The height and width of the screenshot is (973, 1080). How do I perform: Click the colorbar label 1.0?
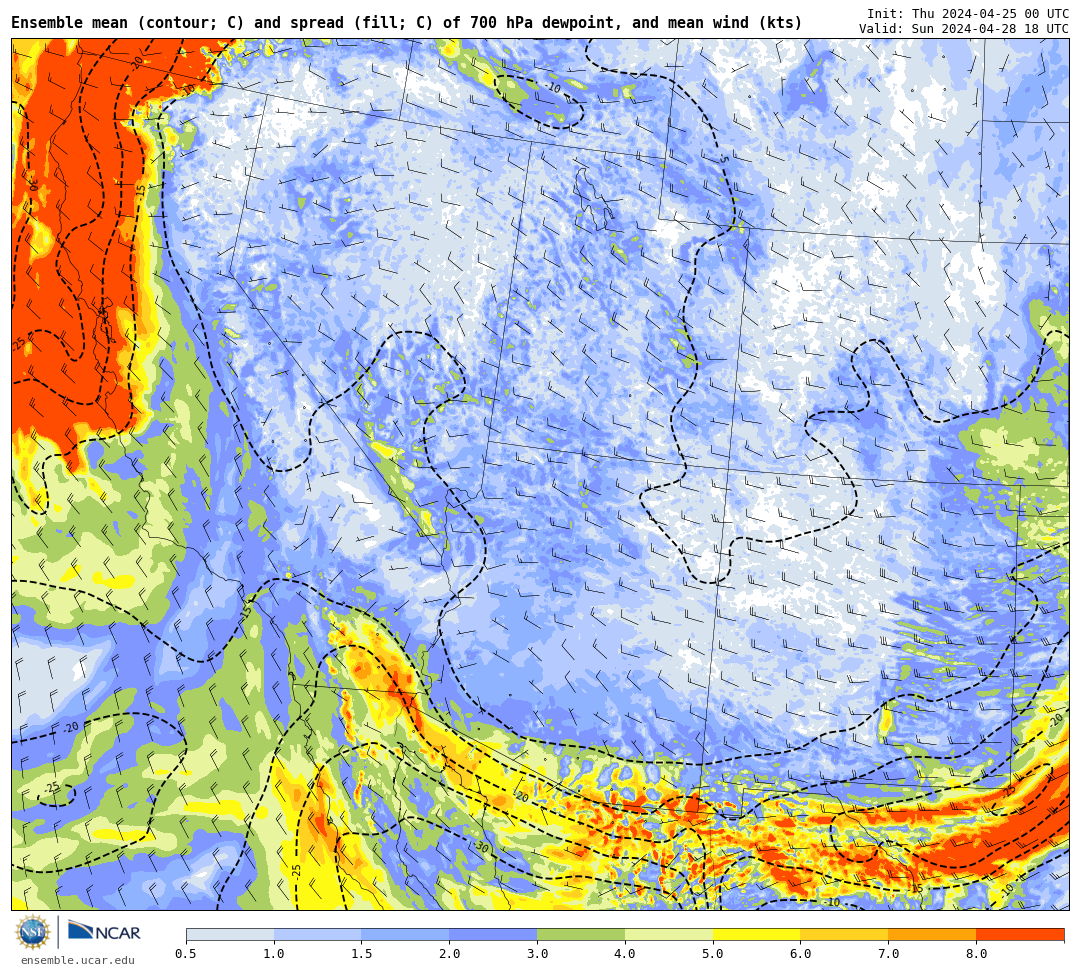[x=274, y=954]
